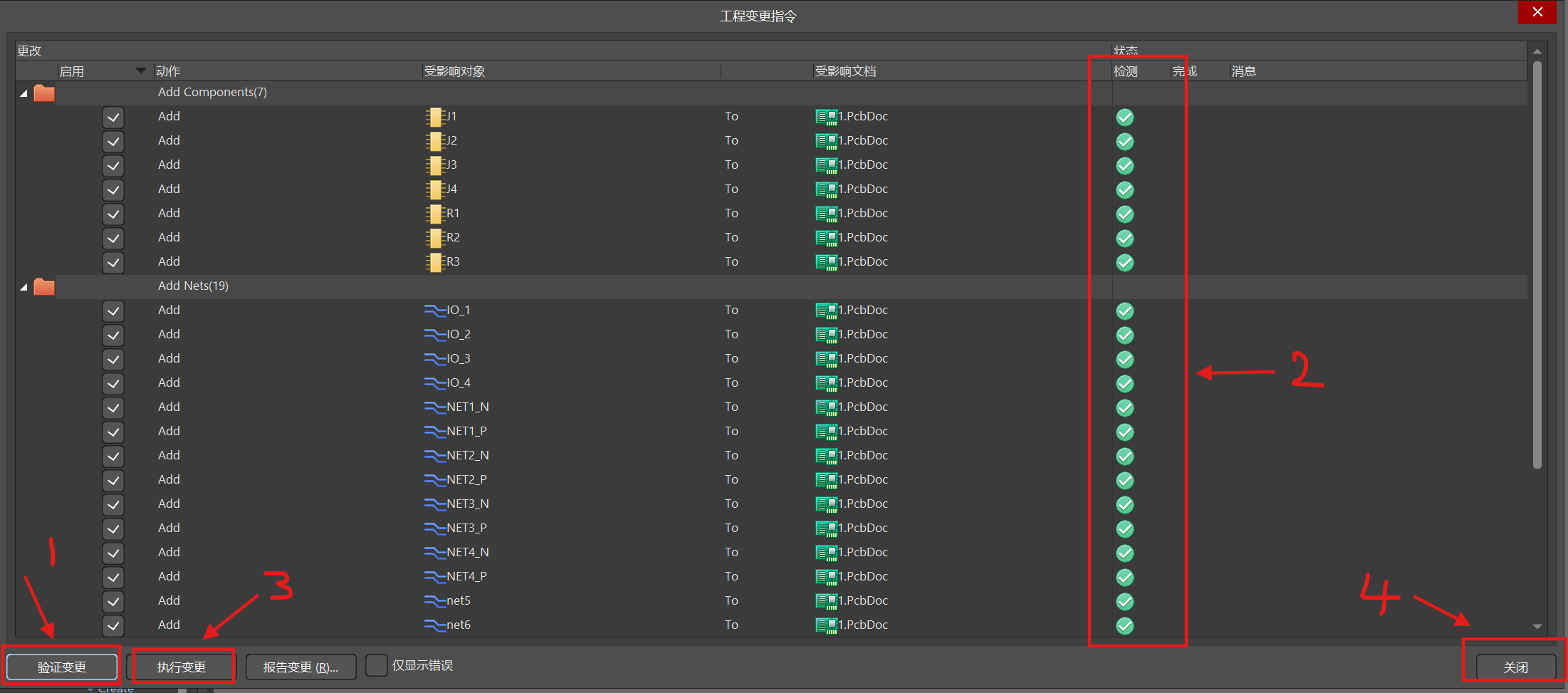Open the 启用 column dropdown arrow

point(140,71)
